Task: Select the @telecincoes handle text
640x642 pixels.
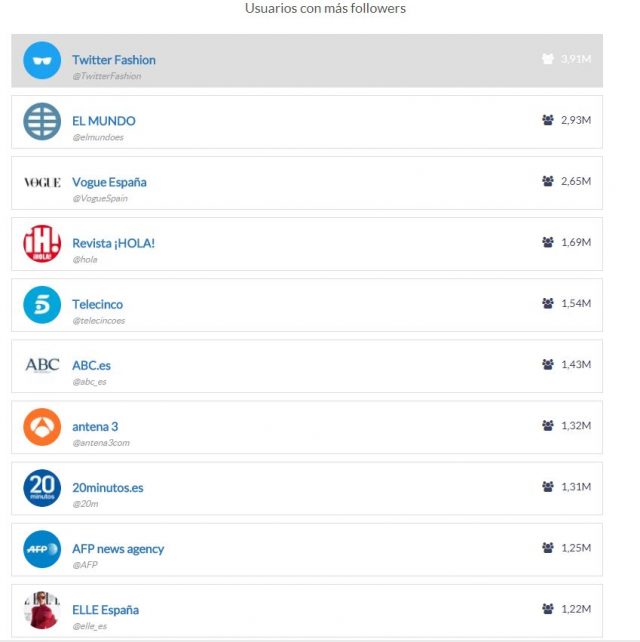Action: tap(99, 321)
